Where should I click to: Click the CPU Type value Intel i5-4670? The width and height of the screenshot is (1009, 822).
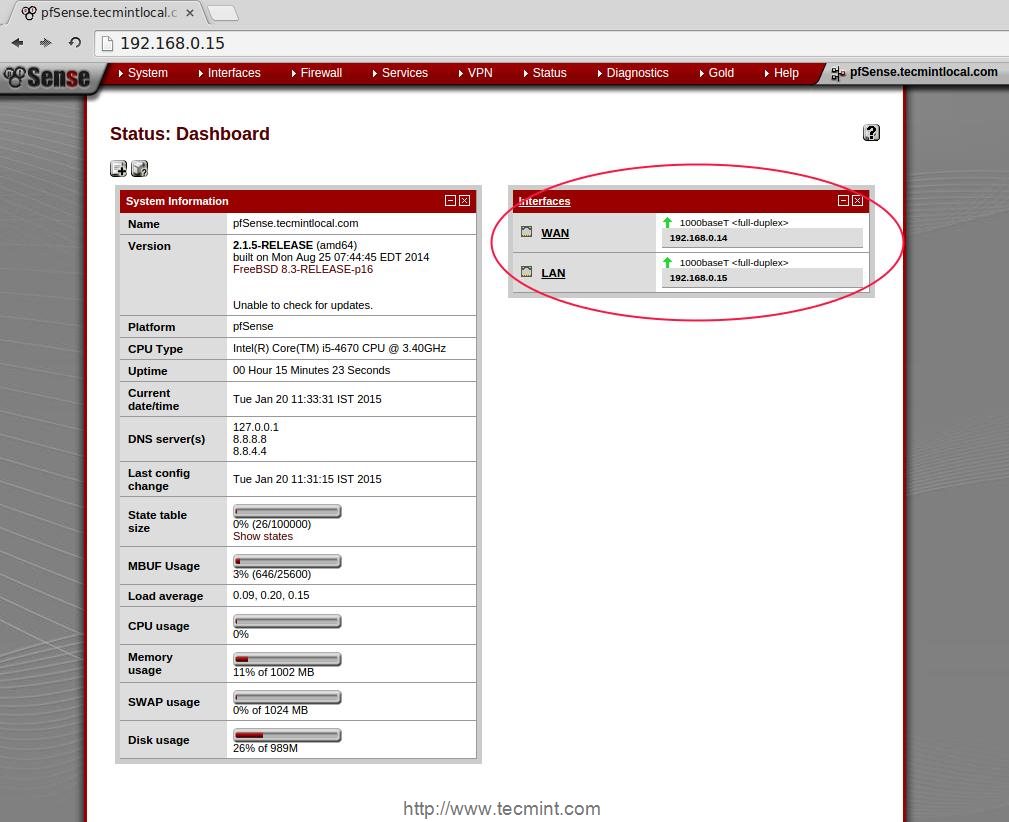[339, 348]
